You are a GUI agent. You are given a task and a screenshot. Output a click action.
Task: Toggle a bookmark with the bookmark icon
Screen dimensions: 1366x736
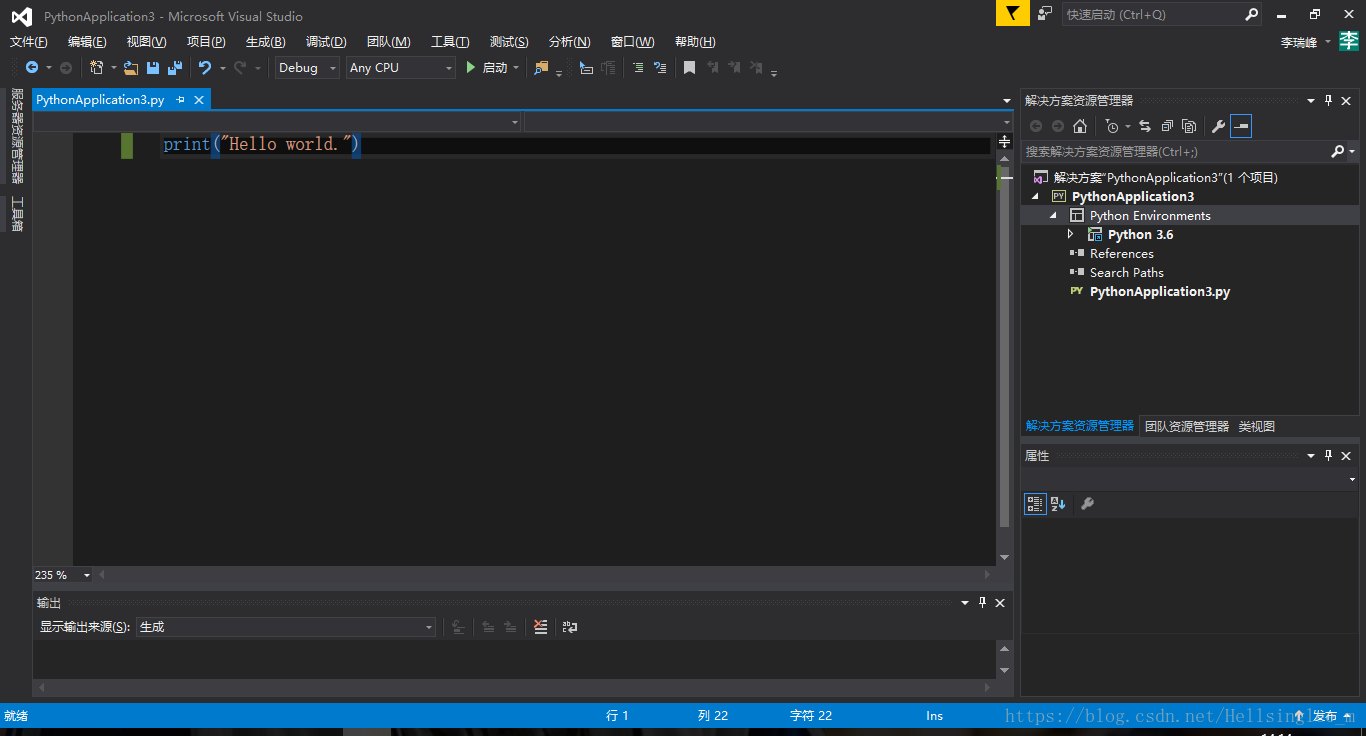pyautogui.click(x=689, y=67)
